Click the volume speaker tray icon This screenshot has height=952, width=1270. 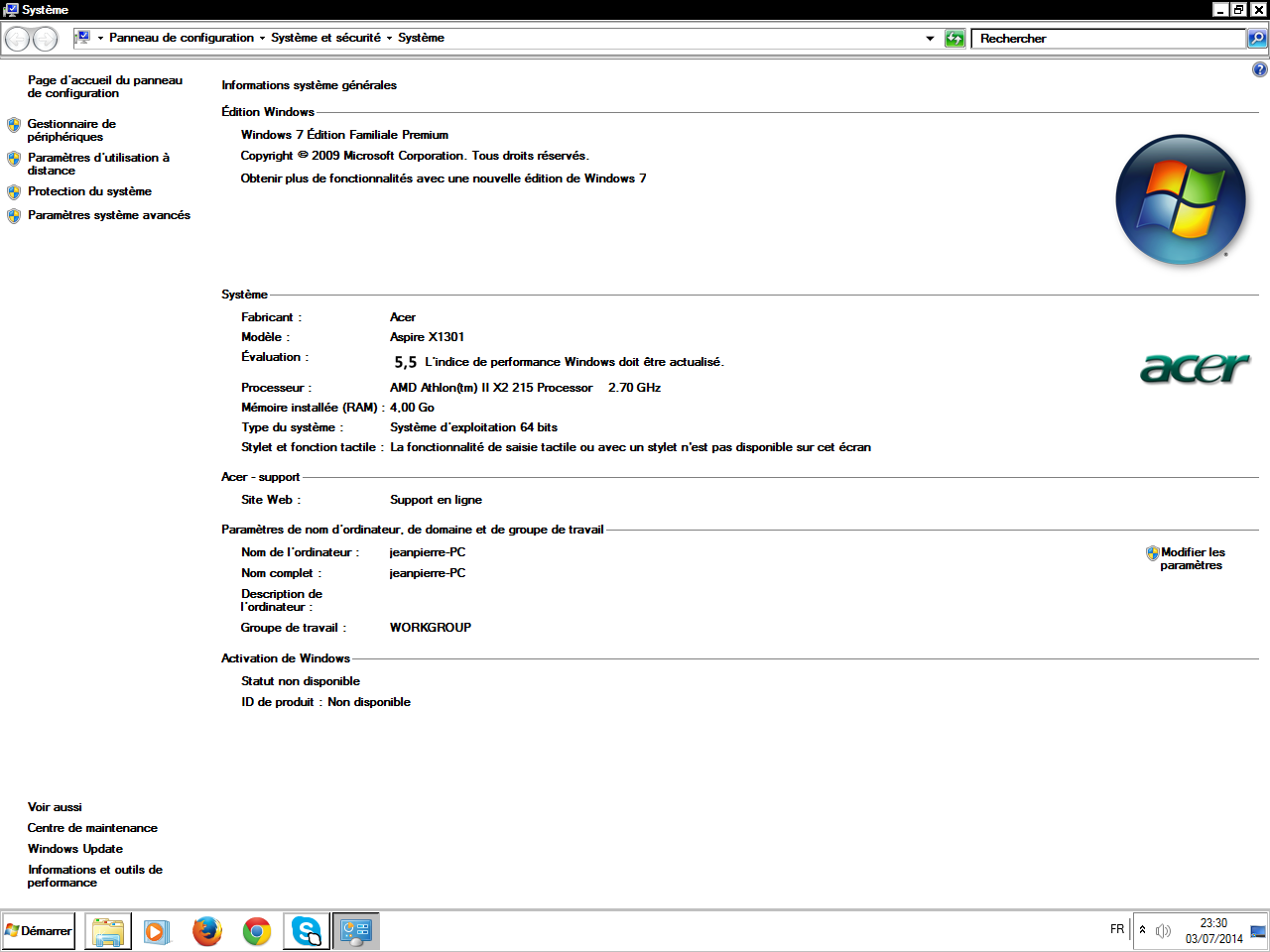pyautogui.click(x=1163, y=931)
